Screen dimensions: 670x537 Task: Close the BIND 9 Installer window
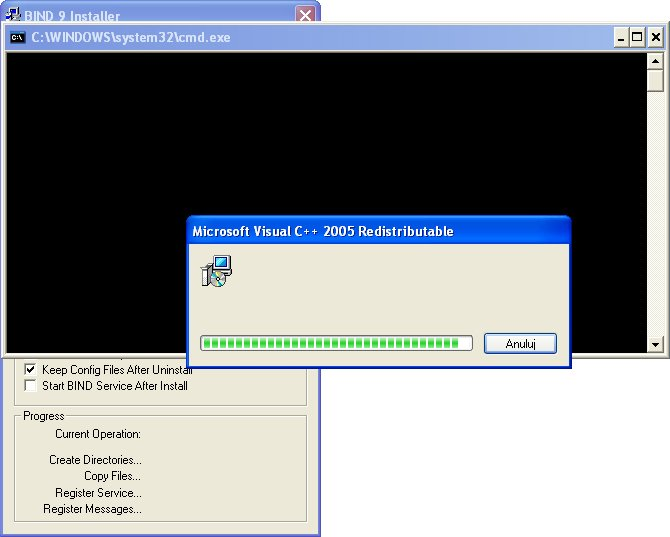[305, 15]
